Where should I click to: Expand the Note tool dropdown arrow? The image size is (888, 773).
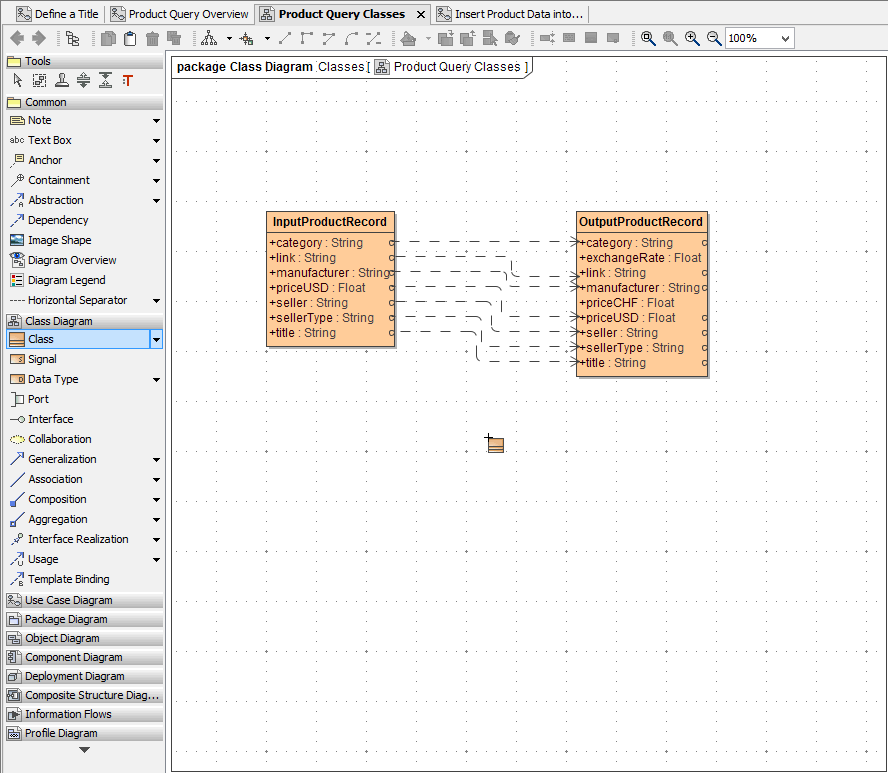pyautogui.click(x=156, y=121)
